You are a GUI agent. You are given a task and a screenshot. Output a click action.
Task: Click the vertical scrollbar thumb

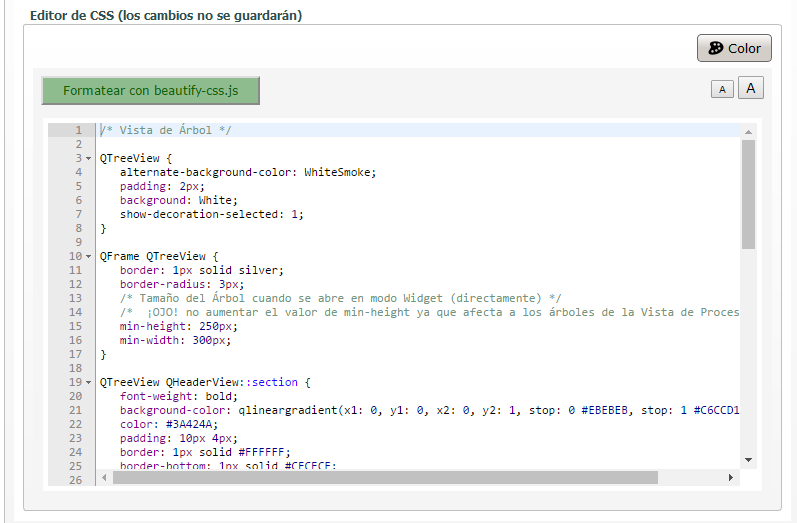(748, 195)
